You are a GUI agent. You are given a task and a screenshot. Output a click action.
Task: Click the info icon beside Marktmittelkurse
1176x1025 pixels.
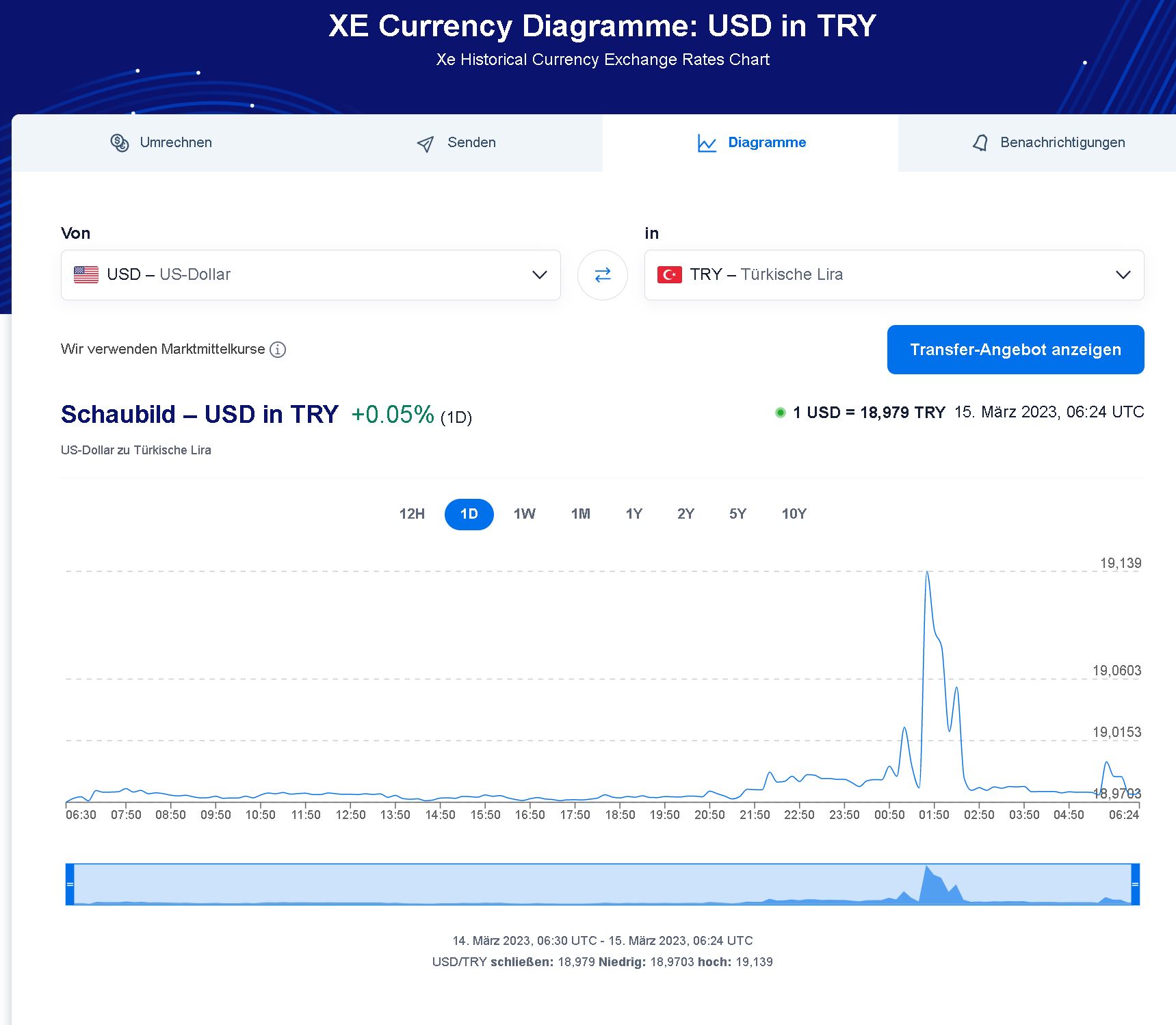tap(277, 350)
